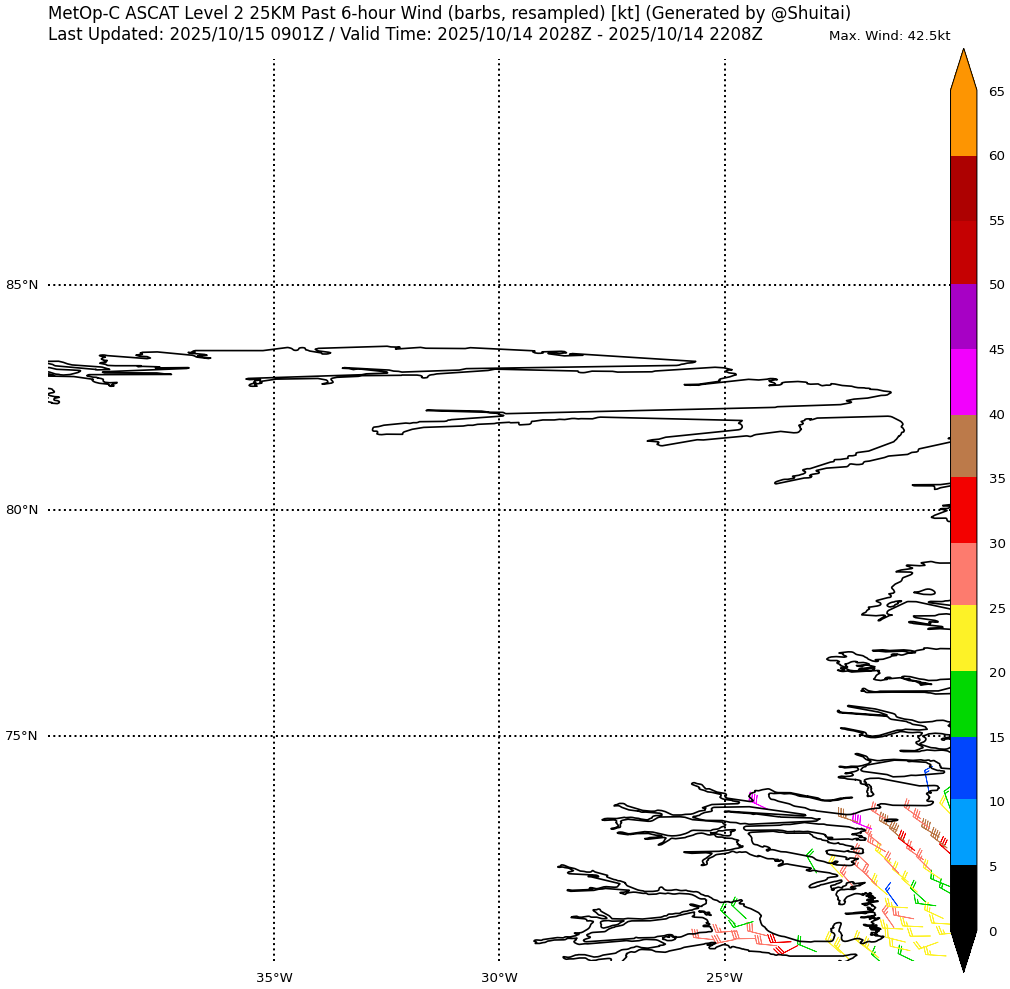
Task: Click the black 0–5 kt colorbar segment
Action: click(x=963, y=898)
